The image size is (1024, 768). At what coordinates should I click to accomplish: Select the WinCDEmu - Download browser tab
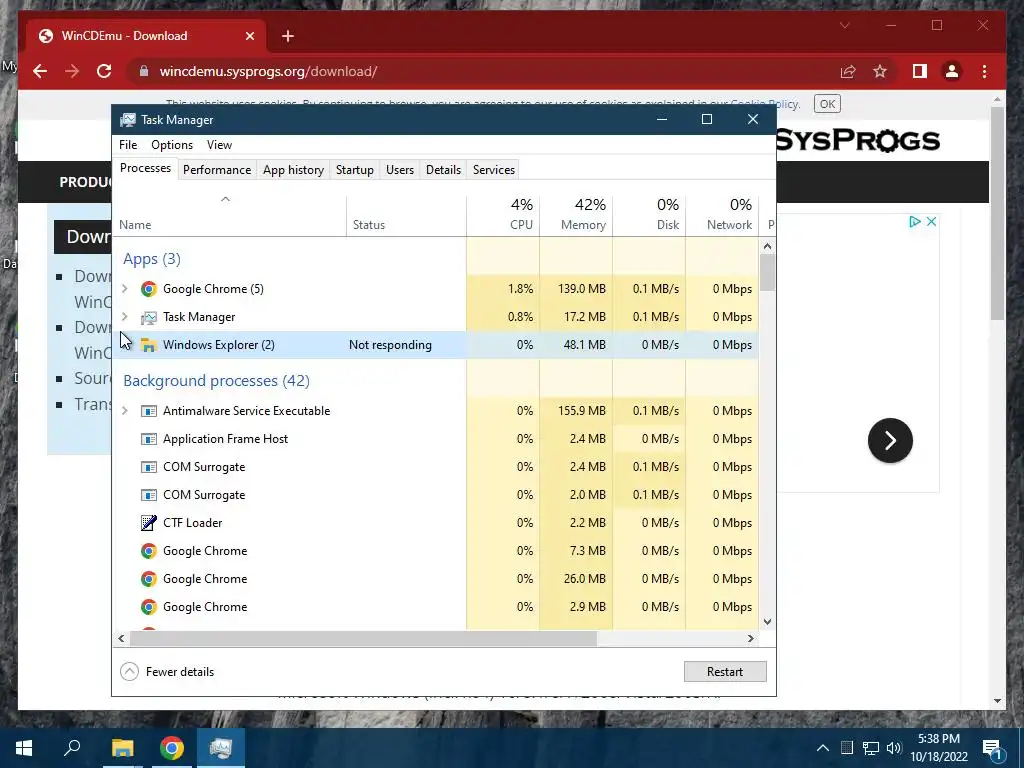(146, 36)
